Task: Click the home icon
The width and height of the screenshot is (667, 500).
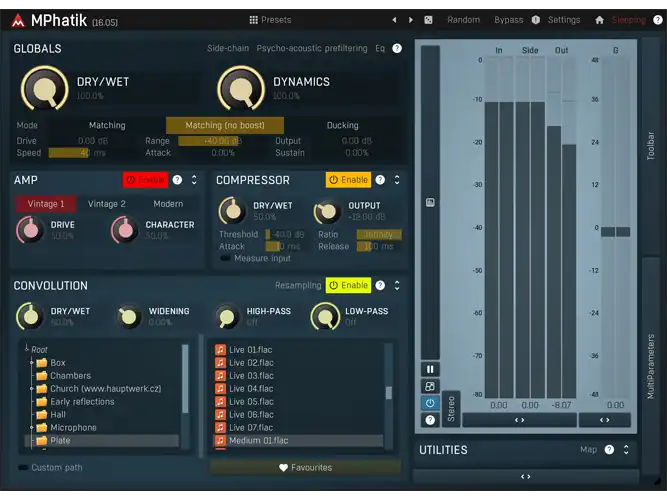Action: point(599,20)
